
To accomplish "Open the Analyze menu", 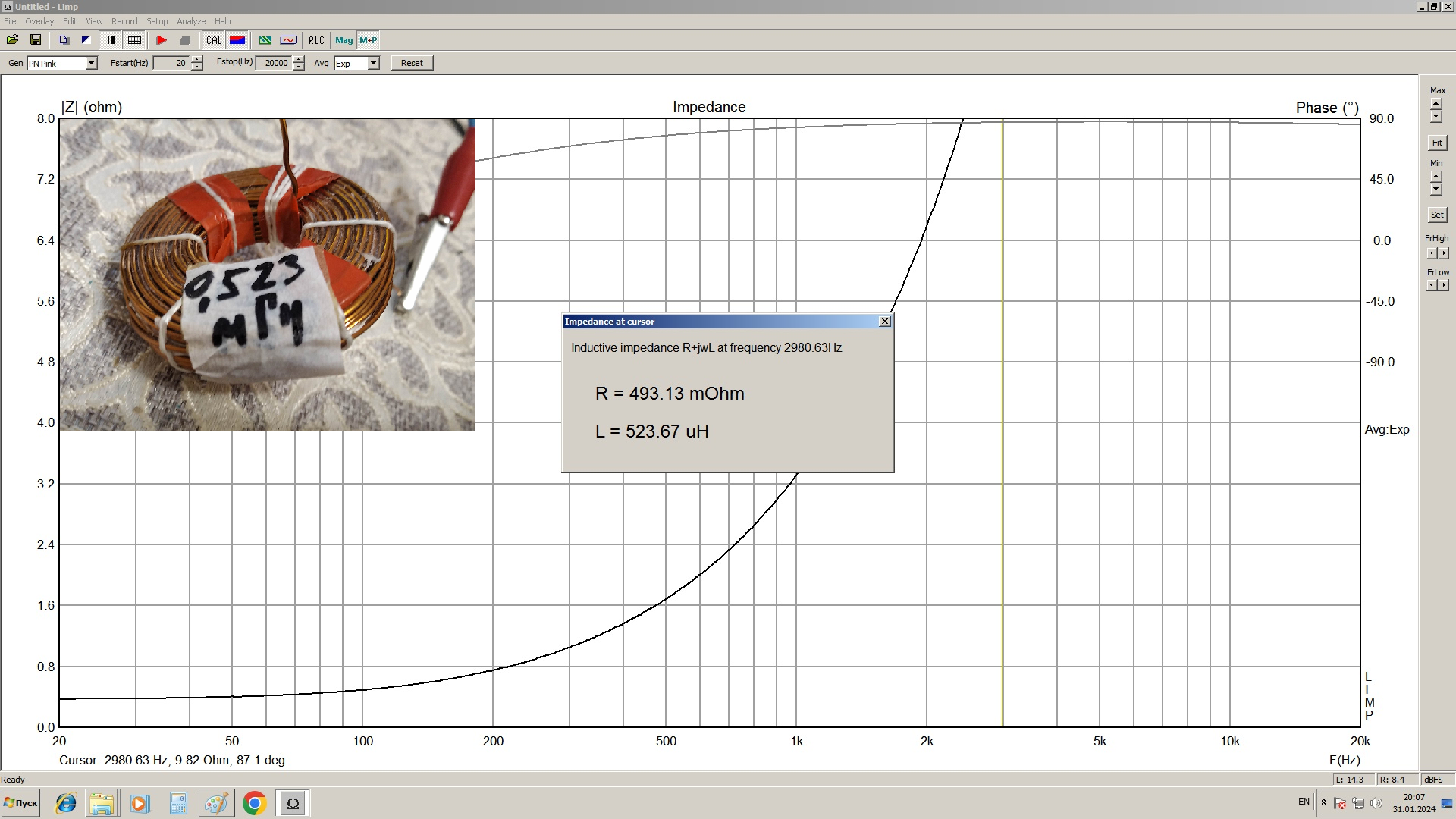I will point(191,21).
